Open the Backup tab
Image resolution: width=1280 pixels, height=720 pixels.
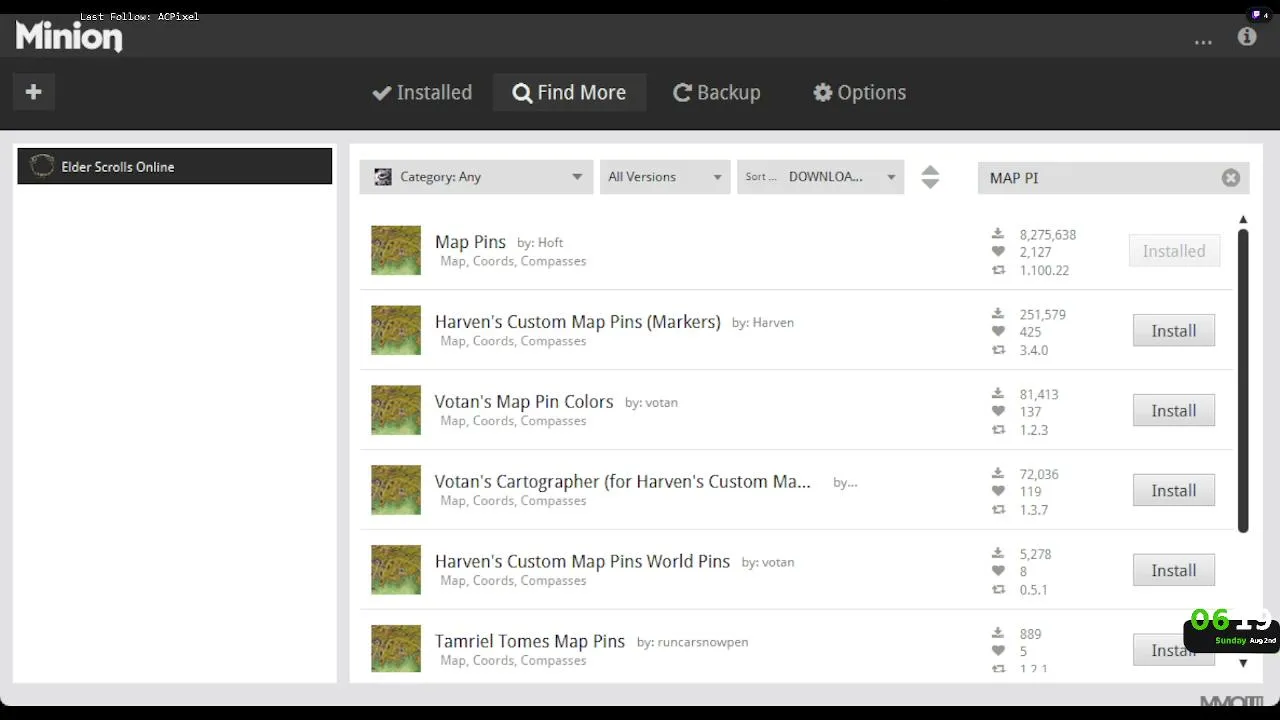point(717,92)
